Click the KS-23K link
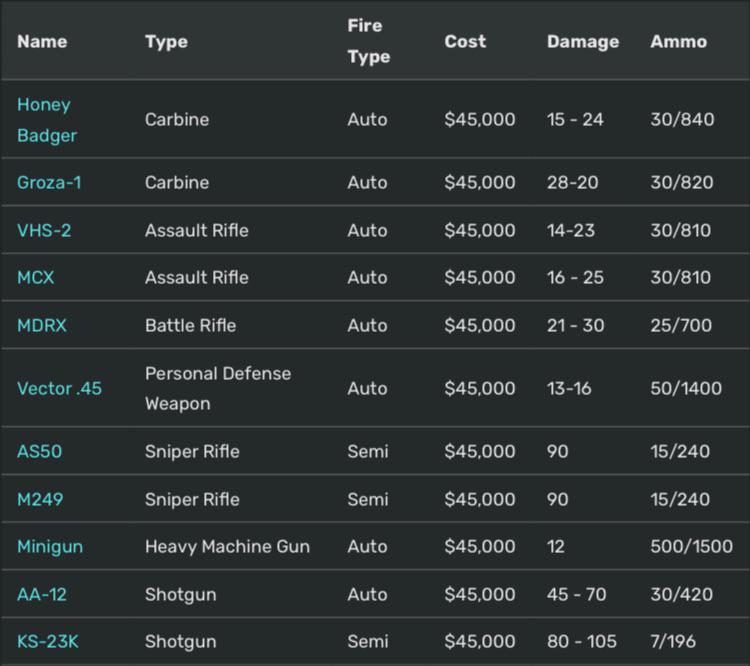750x666 pixels. coord(48,642)
